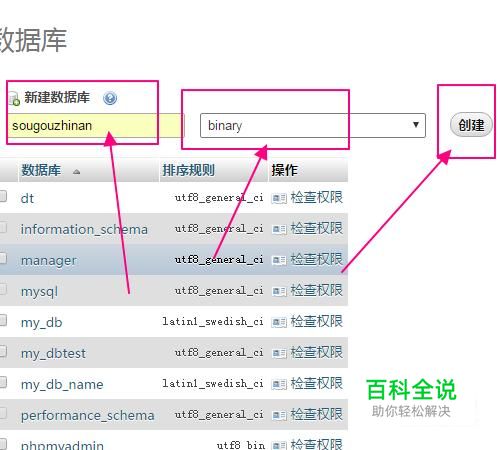Click the privileges icon in the dt row

[279, 199]
